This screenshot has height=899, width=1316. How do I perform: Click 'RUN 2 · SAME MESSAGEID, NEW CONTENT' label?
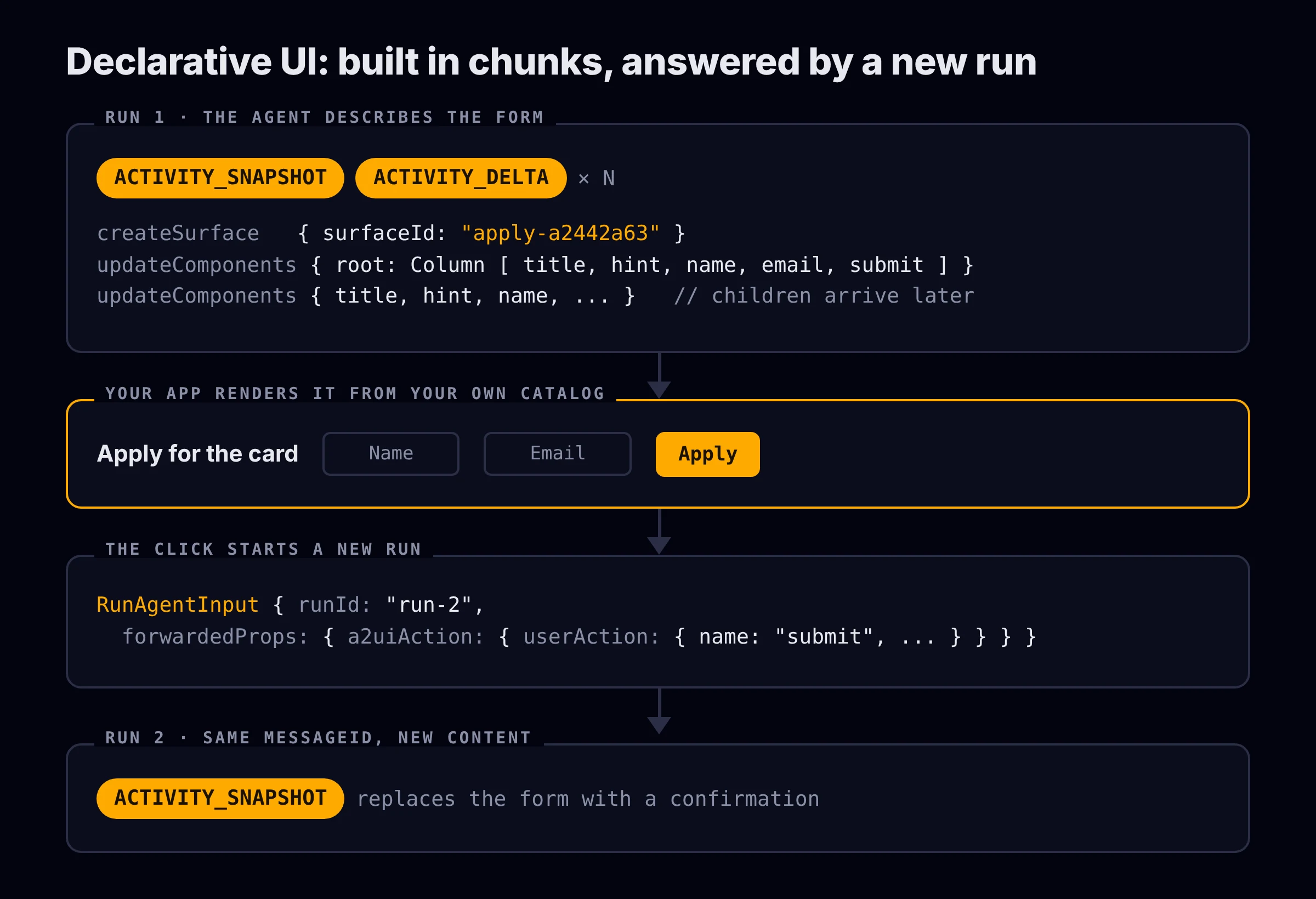click(x=318, y=738)
